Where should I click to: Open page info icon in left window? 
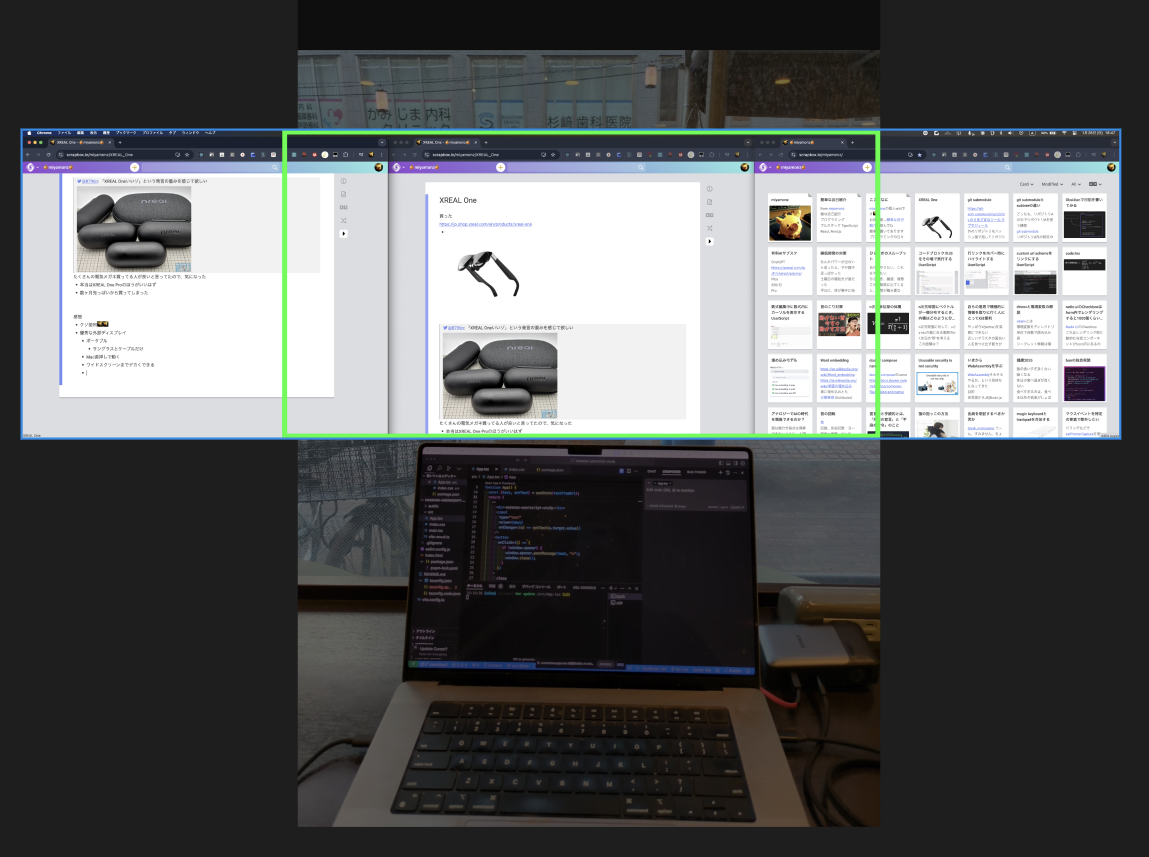pyautogui.click(x=344, y=181)
